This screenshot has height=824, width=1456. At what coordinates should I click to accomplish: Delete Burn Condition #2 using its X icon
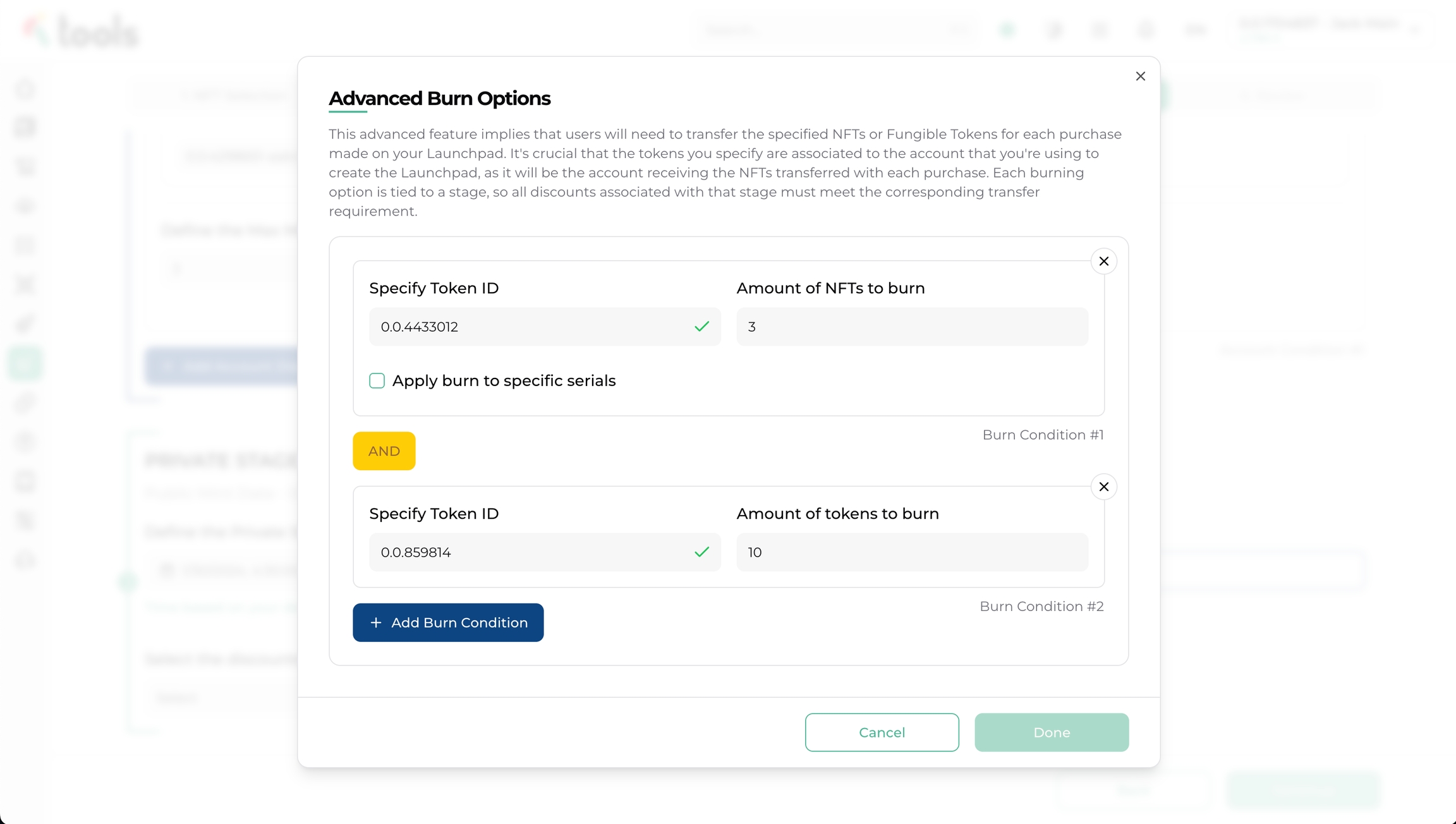[1103, 487]
